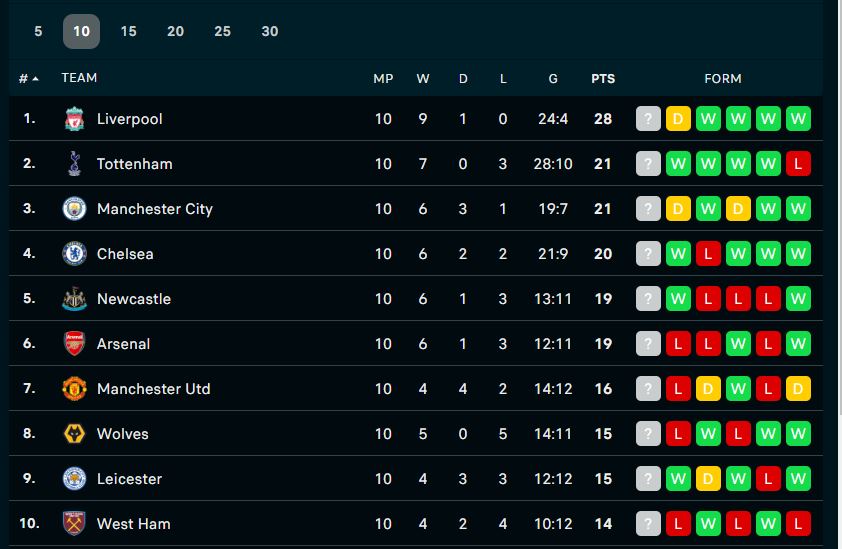
Task: Click the Liverpool club crest icon
Action: coord(74,119)
